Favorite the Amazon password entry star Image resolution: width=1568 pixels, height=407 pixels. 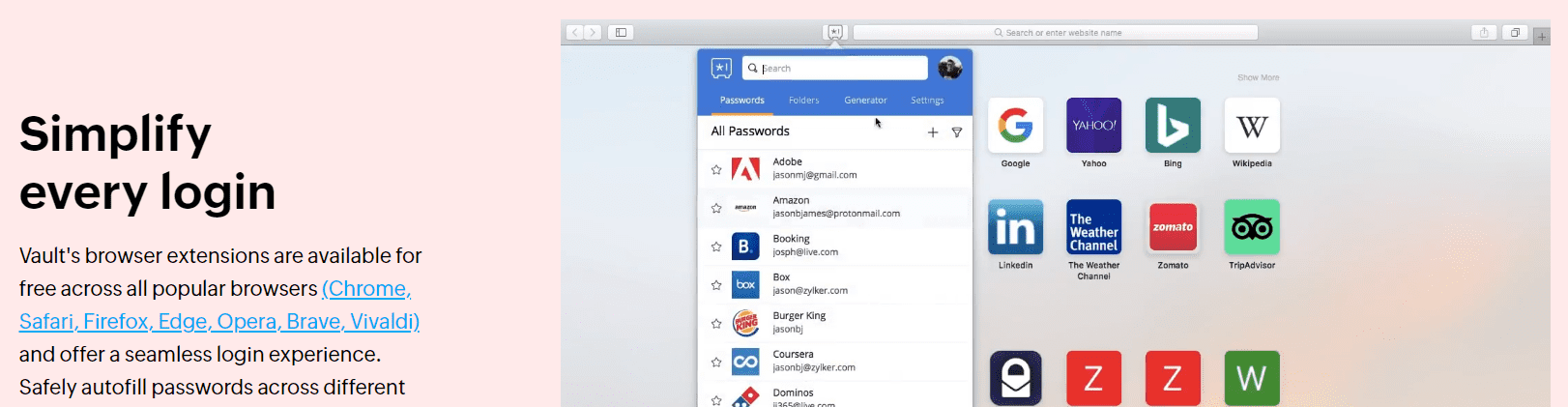coord(716,208)
